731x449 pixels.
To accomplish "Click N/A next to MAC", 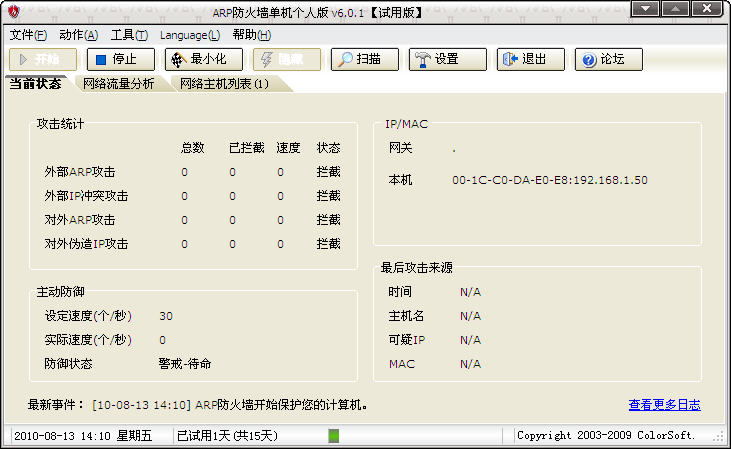I will pos(470,364).
